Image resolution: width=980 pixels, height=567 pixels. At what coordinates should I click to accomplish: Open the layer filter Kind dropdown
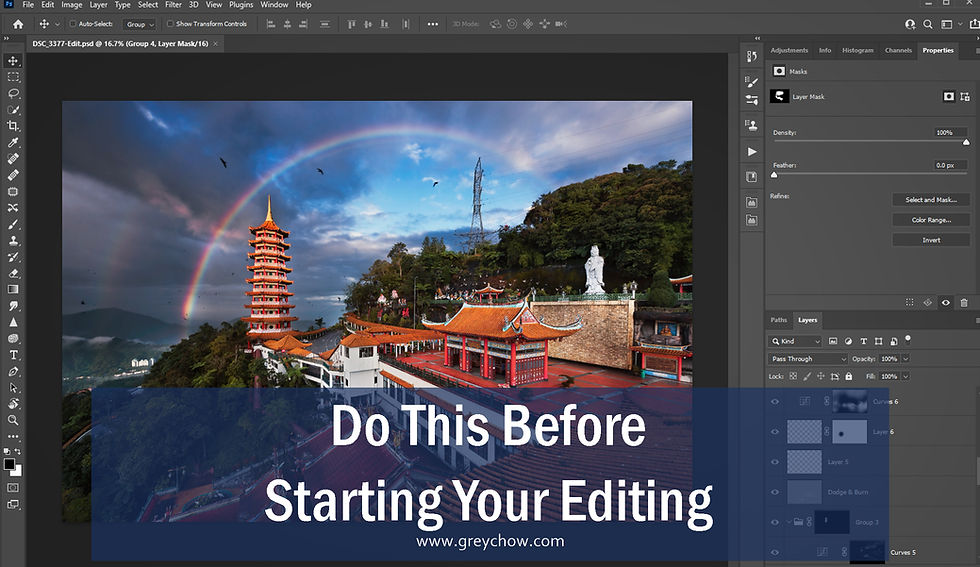click(x=795, y=341)
